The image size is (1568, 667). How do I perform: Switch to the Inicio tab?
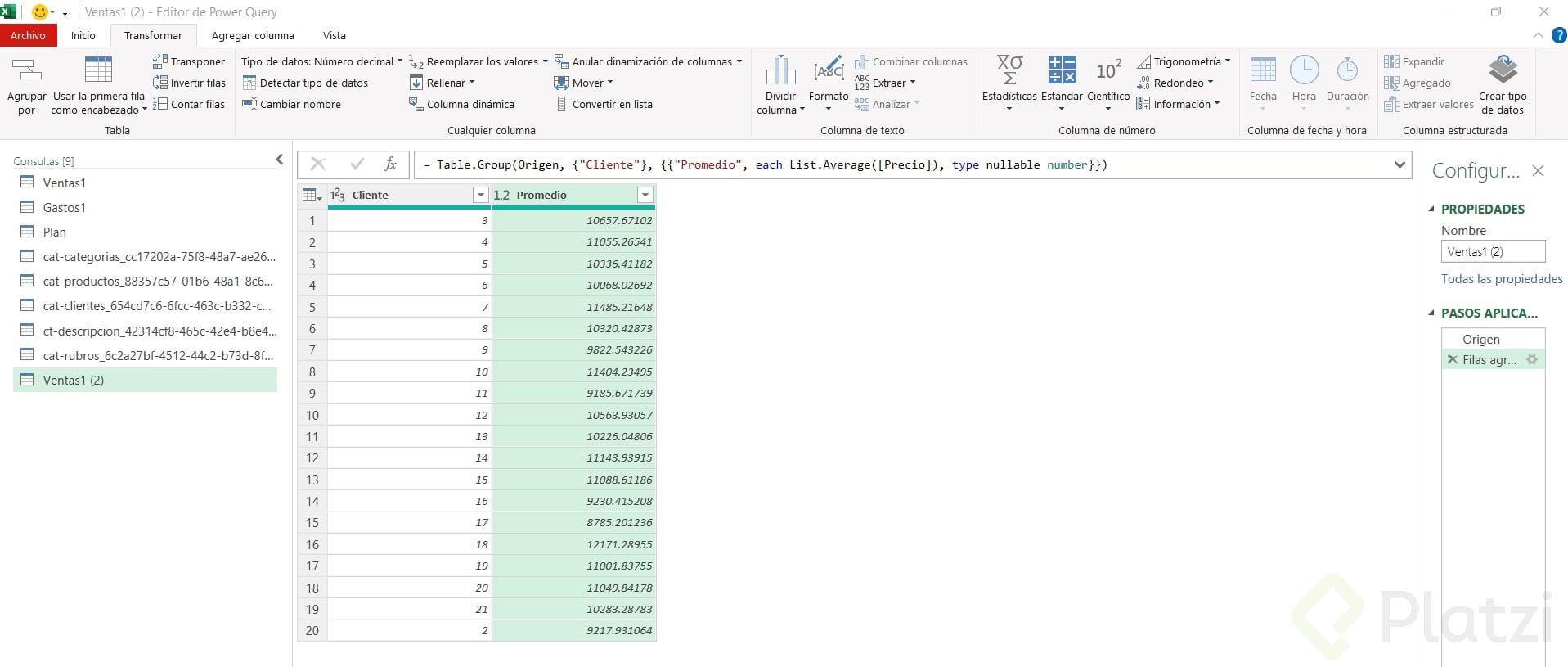[x=83, y=35]
